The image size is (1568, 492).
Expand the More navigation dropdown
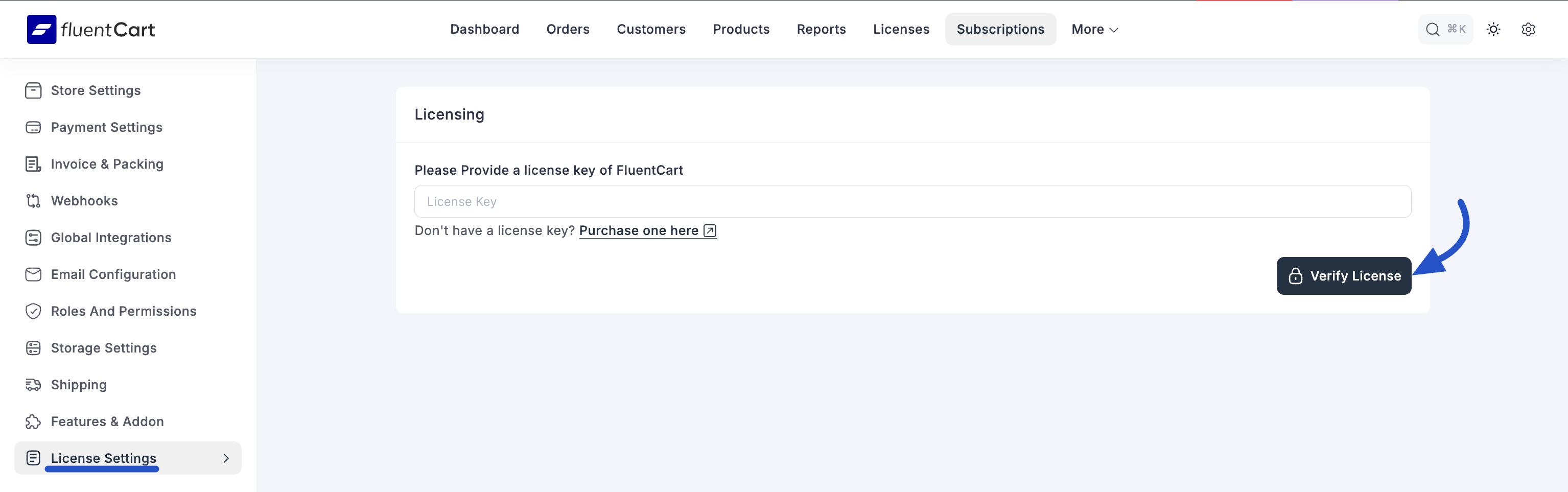(x=1094, y=29)
